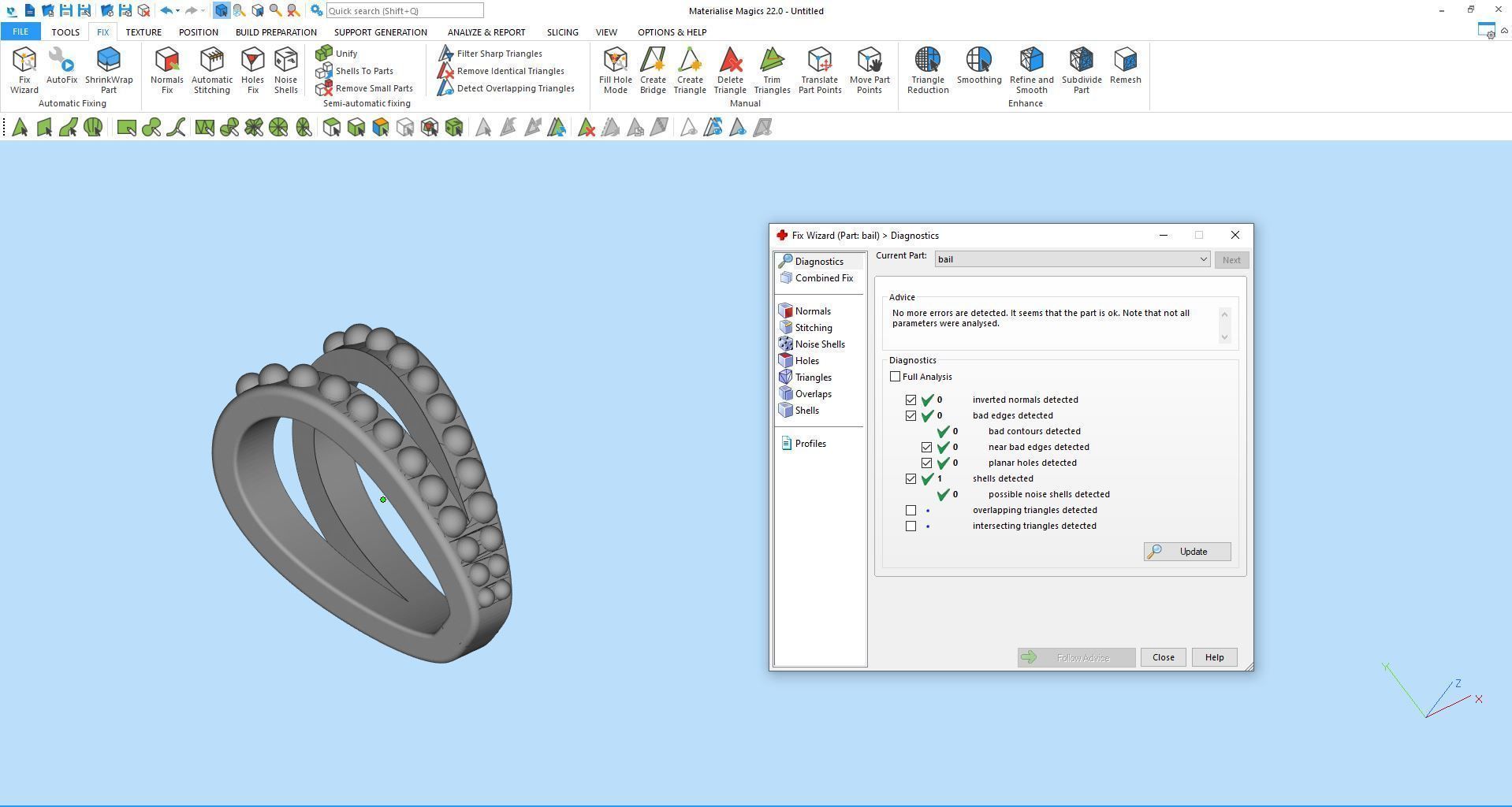Viewport: 1512px width, 807px height.
Task: Select the Create Bridge tool
Action: pyautogui.click(x=653, y=70)
